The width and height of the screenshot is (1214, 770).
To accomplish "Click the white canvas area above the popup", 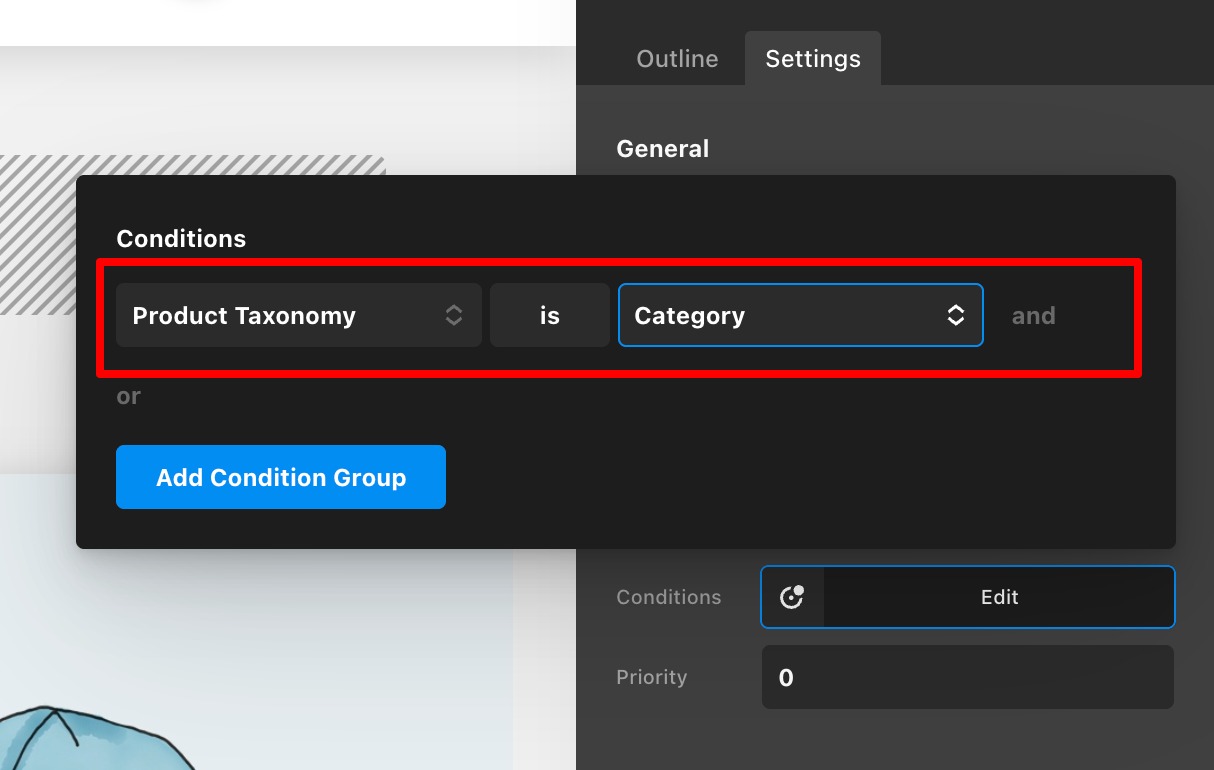I will point(300,20).
